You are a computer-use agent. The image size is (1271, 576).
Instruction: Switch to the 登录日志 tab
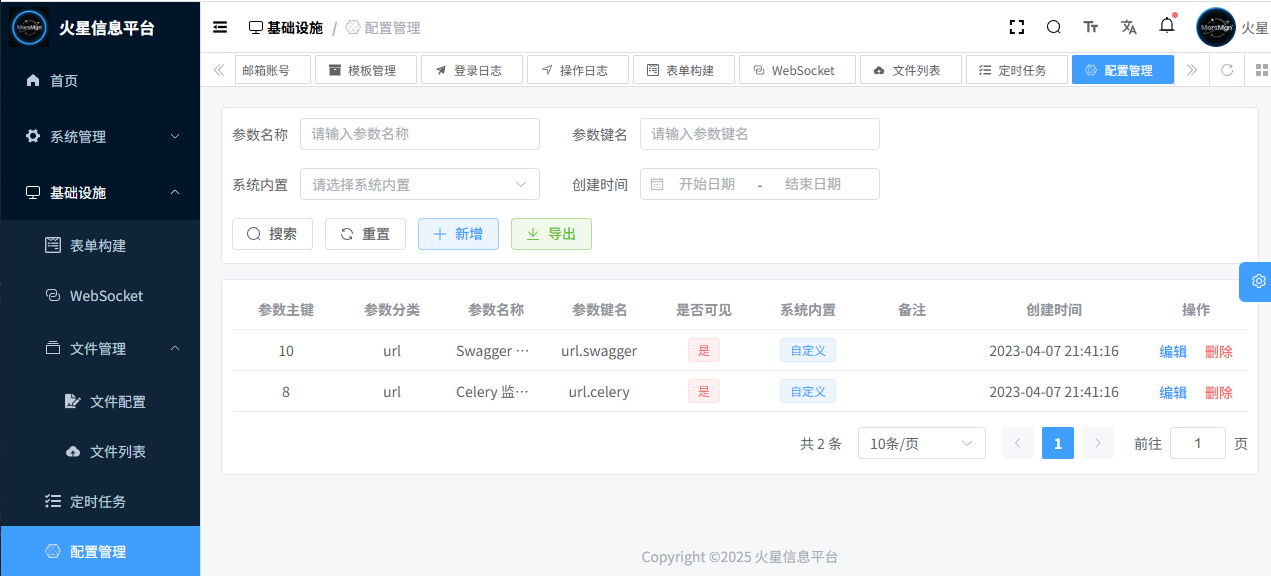(472, 70)
